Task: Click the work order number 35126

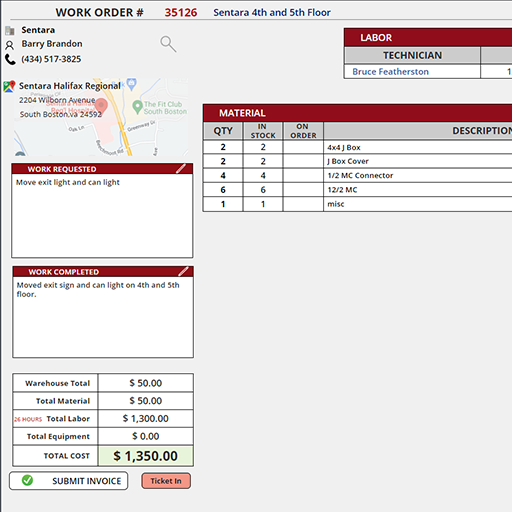Action: tap(181, 13)
